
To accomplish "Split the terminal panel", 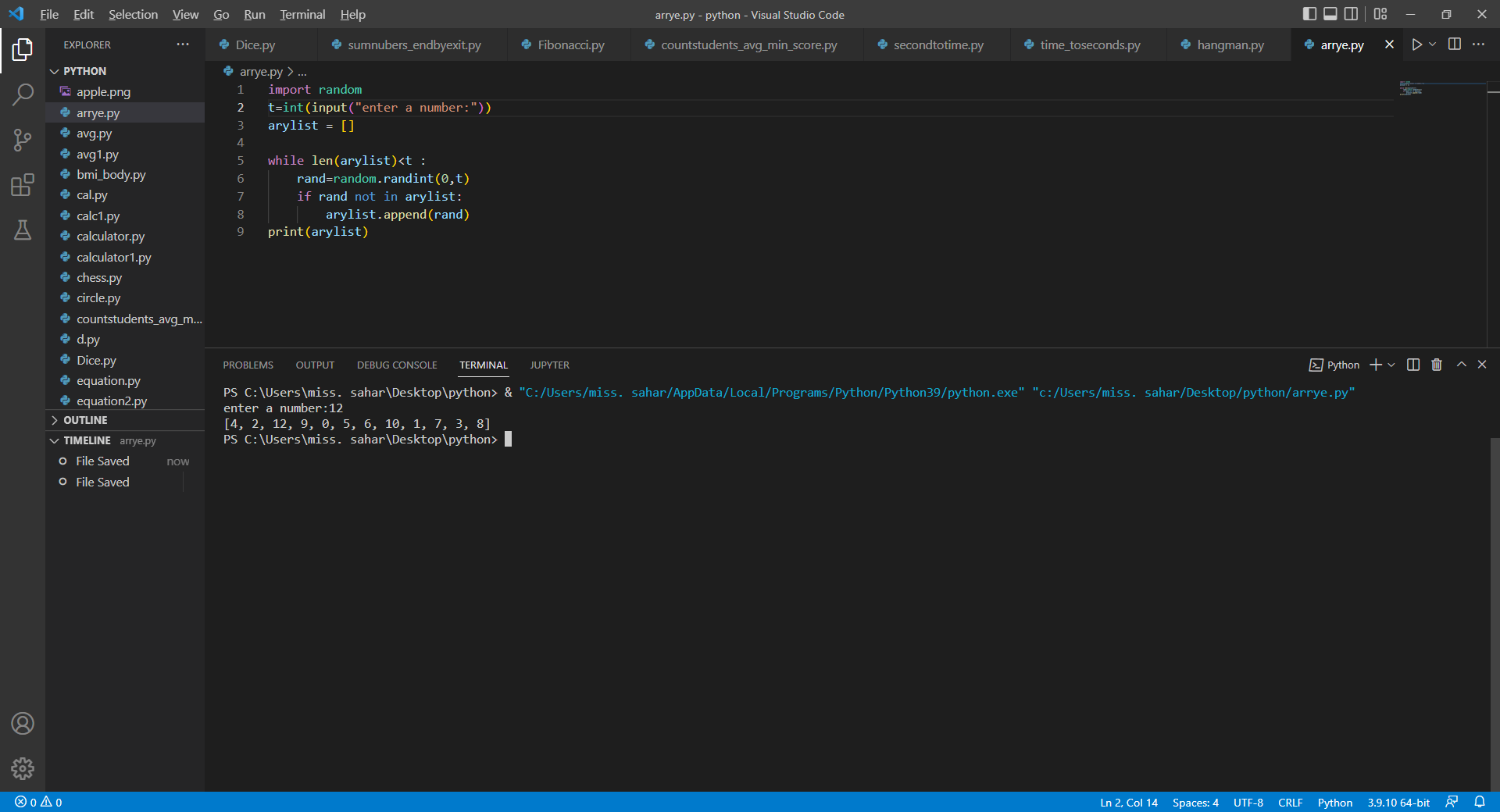I will coord(1413,365).
